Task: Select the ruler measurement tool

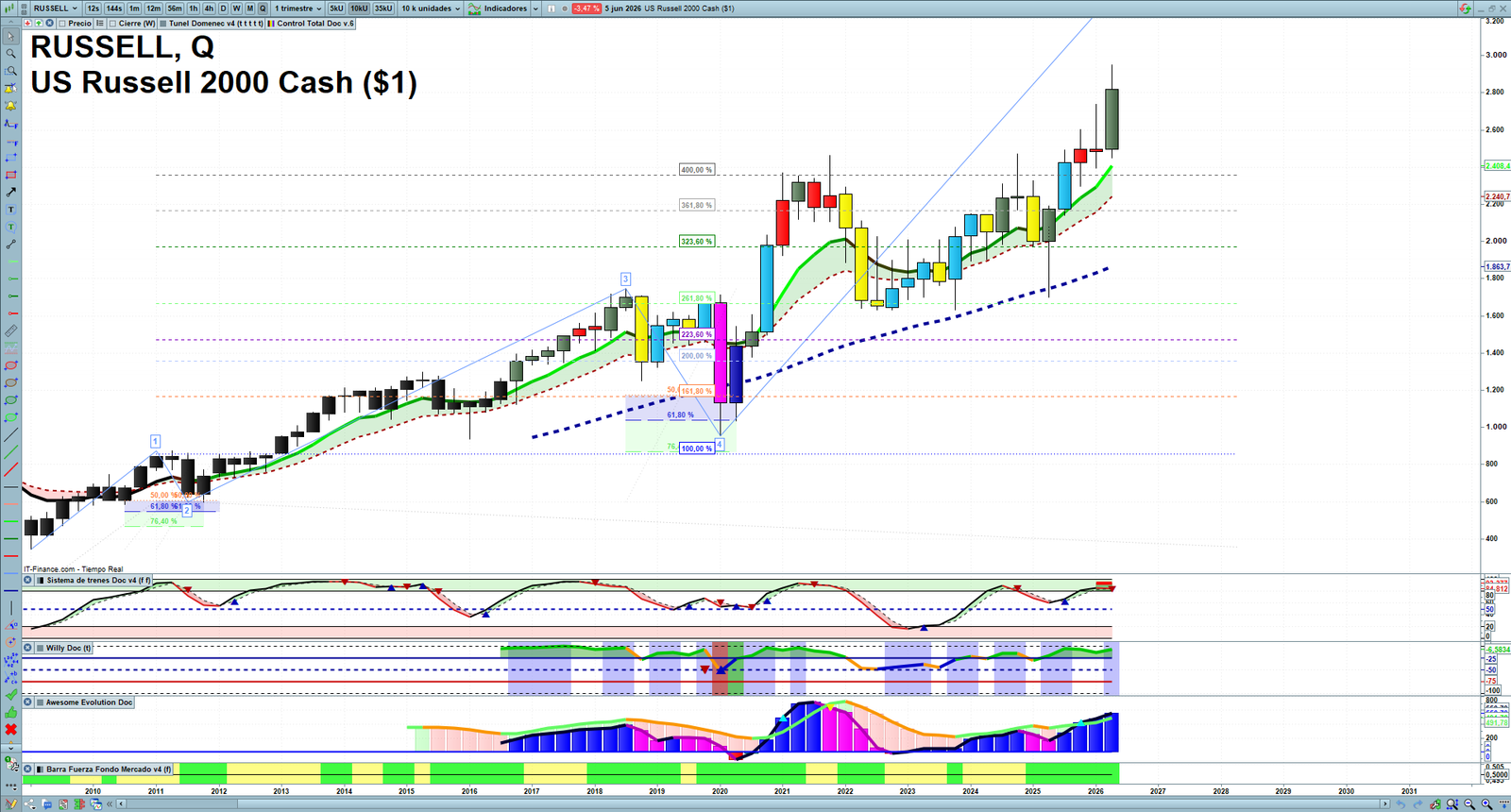Action: pyautogui.click(x=10, y=331)
